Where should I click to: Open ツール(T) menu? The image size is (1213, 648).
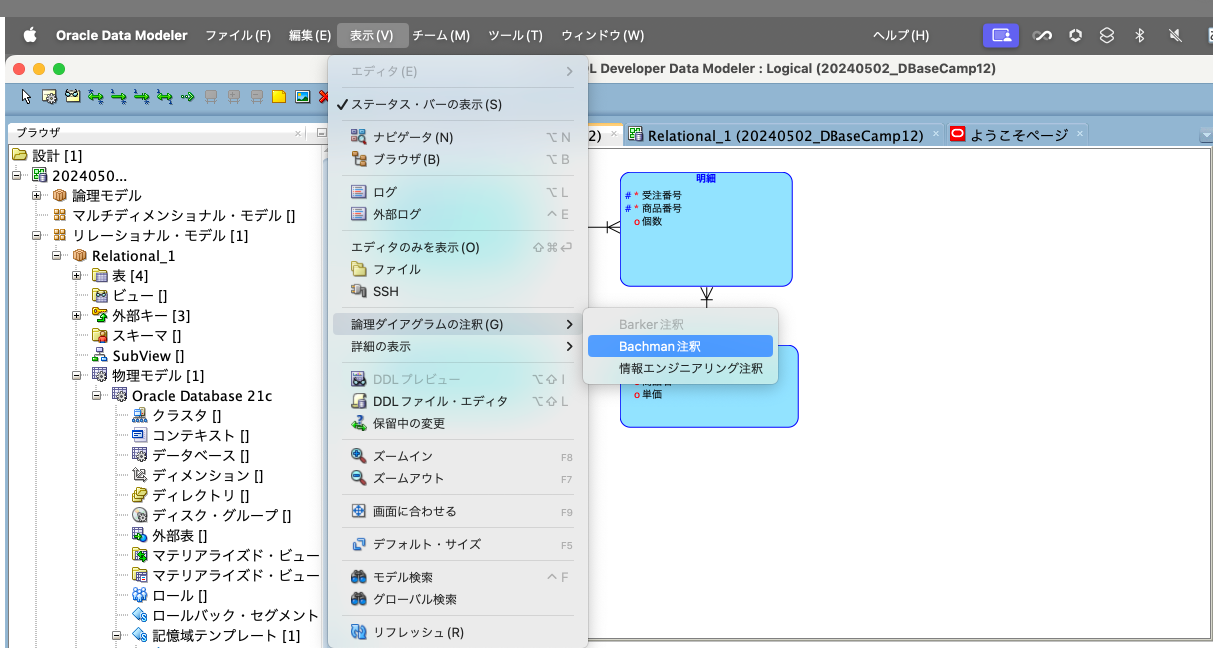tap(515, 35)
